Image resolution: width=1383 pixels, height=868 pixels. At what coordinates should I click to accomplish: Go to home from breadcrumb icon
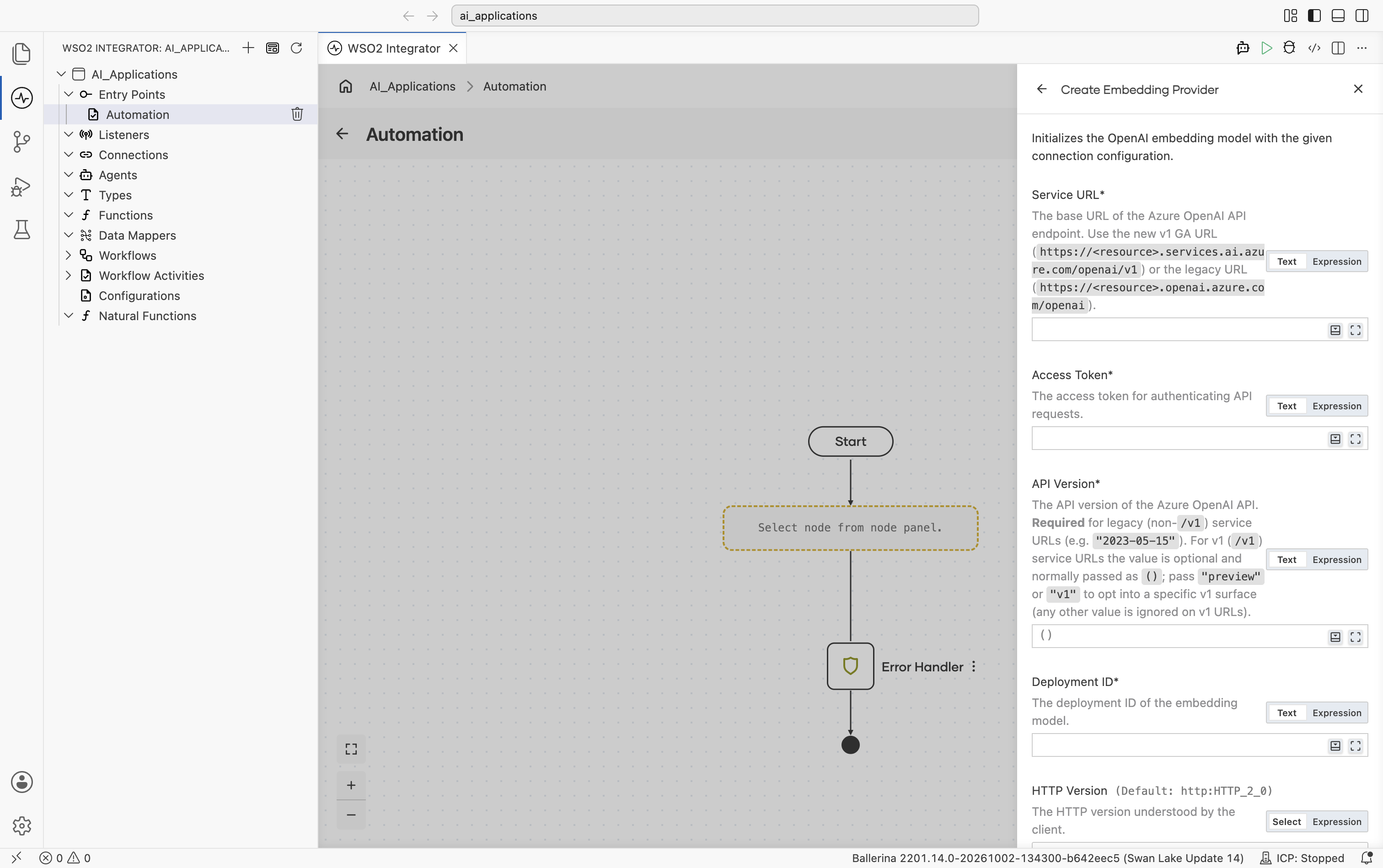pyautogui.click(x=346, y=86)
